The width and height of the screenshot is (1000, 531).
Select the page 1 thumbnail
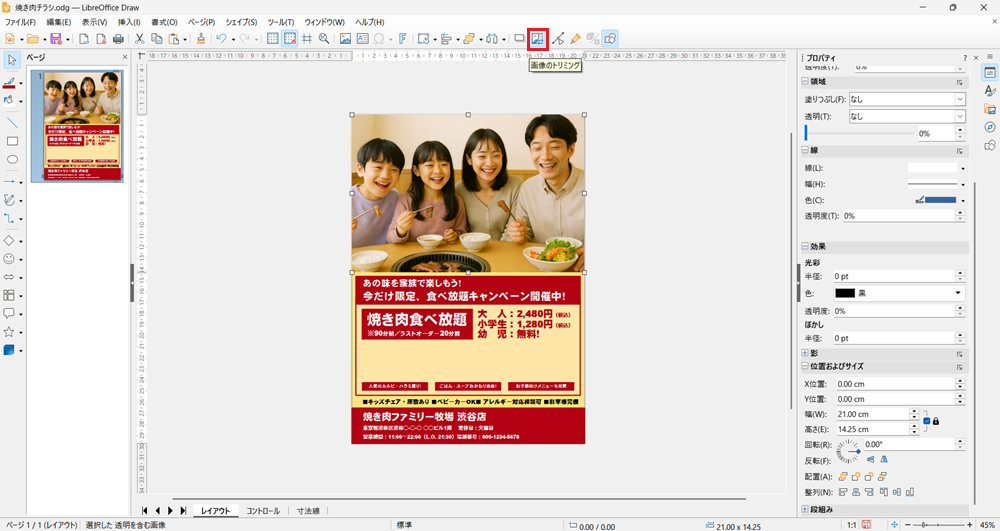click(x=77, y=126)
